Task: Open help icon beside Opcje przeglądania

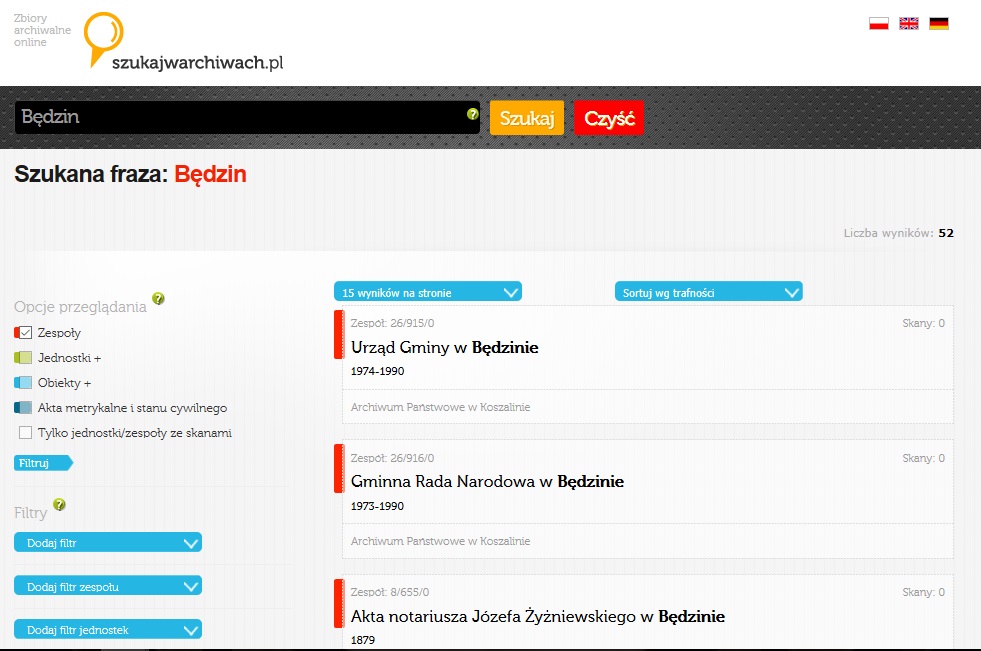Action: 158,298
